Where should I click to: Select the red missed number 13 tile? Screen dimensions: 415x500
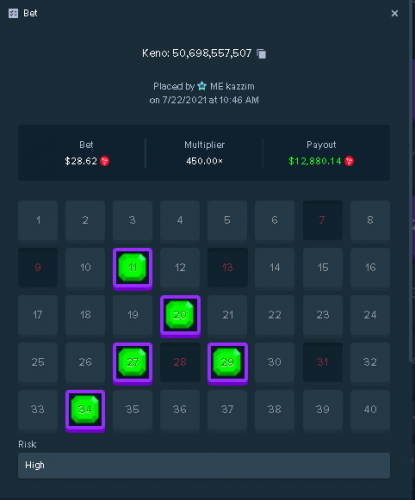[x=227, y=267]
